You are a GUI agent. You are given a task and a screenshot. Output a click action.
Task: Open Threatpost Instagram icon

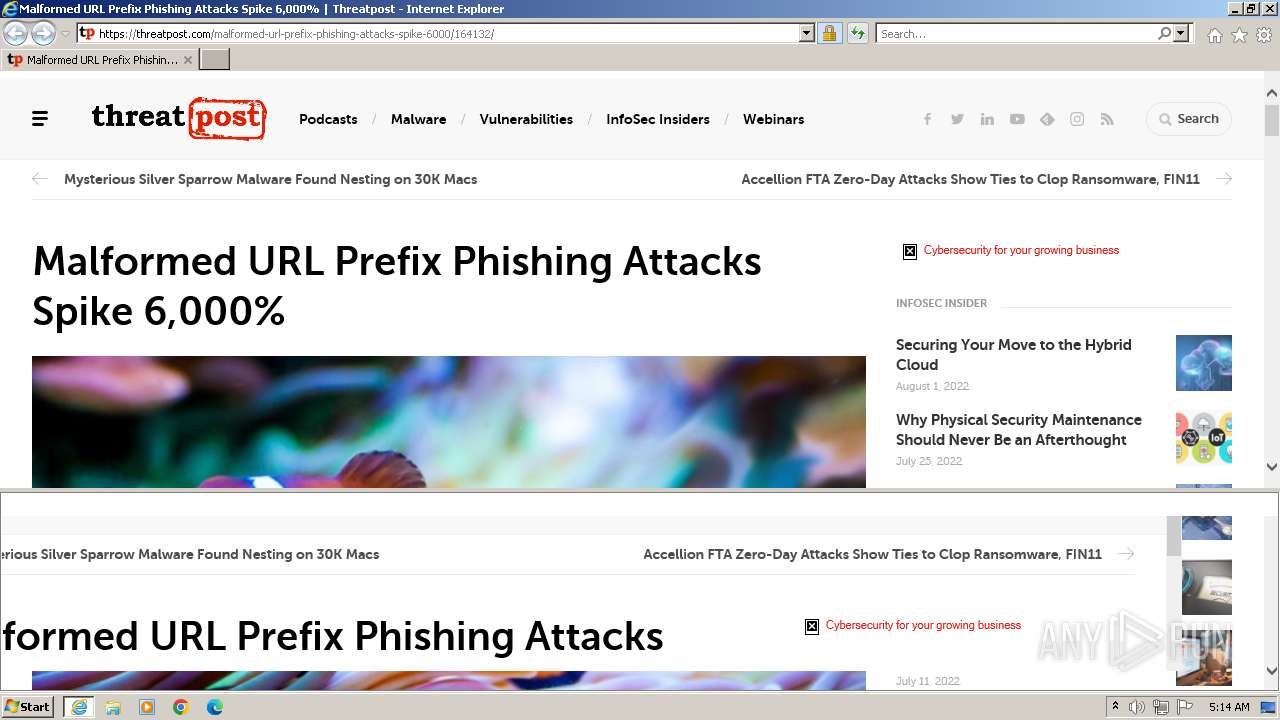pyautogui.click(x=1077, y=119)
